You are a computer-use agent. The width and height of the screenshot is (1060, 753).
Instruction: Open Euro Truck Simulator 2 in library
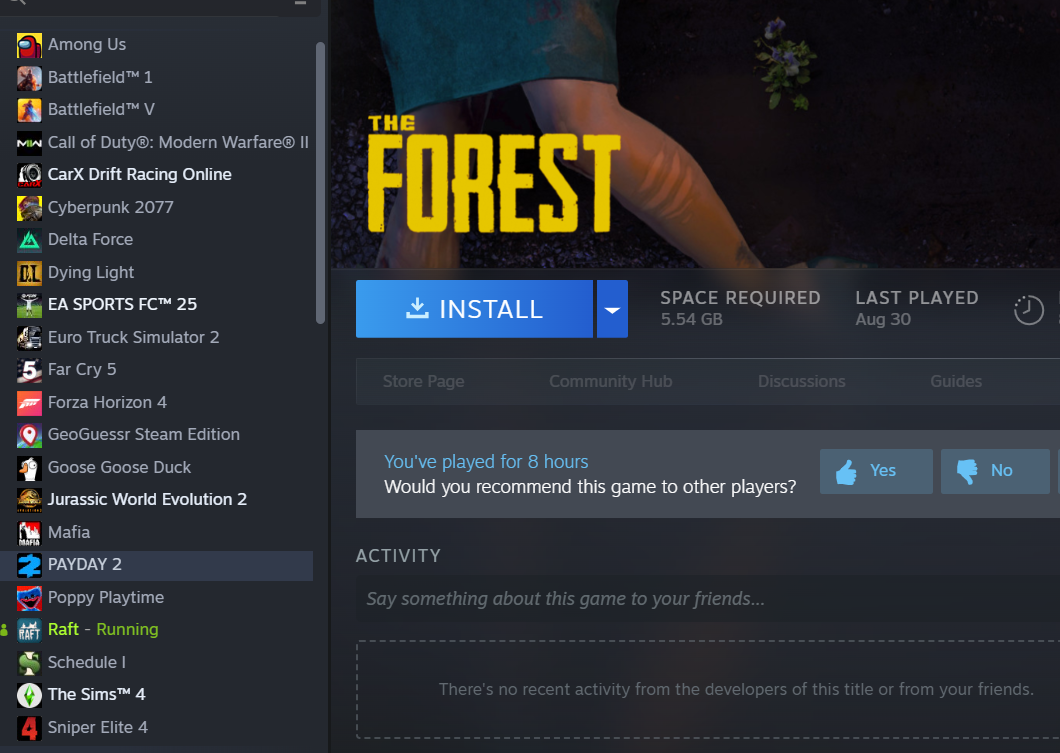point(156,337)
